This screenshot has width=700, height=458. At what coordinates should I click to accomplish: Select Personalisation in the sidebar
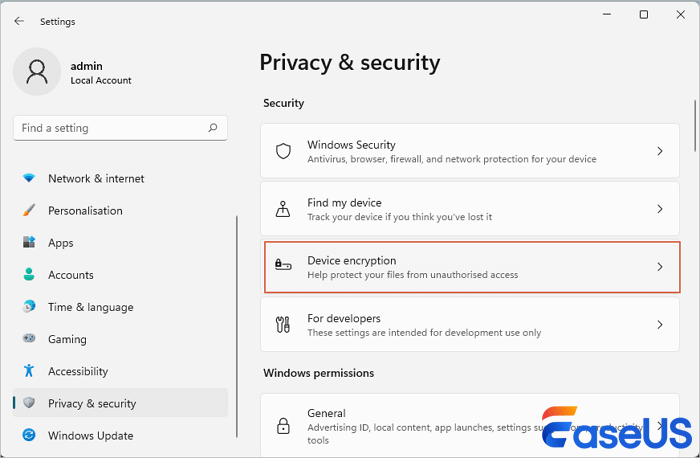pos(85,211)
